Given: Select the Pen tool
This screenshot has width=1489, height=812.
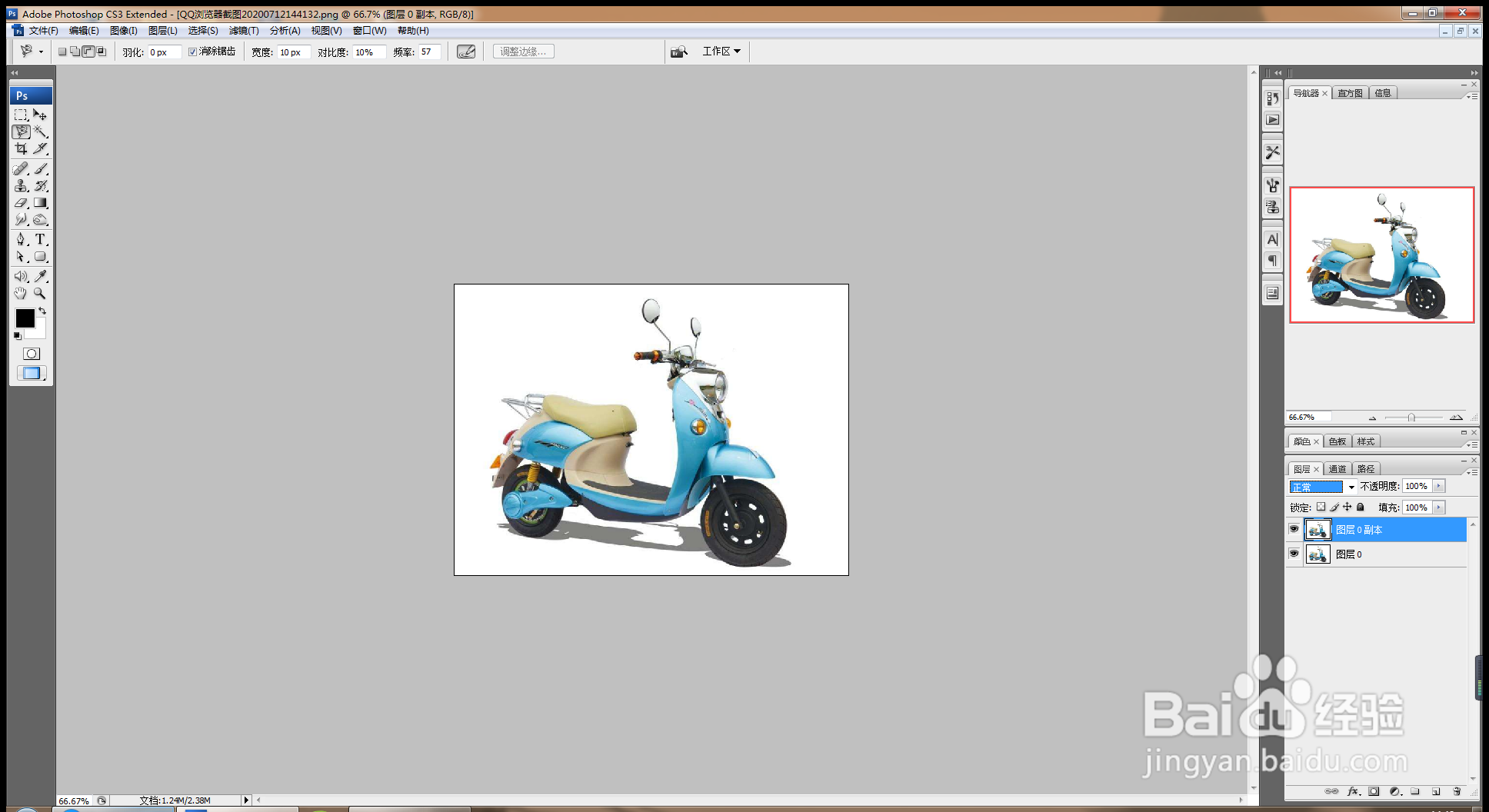Looking at the screenshot, I should tap(21, 239).
